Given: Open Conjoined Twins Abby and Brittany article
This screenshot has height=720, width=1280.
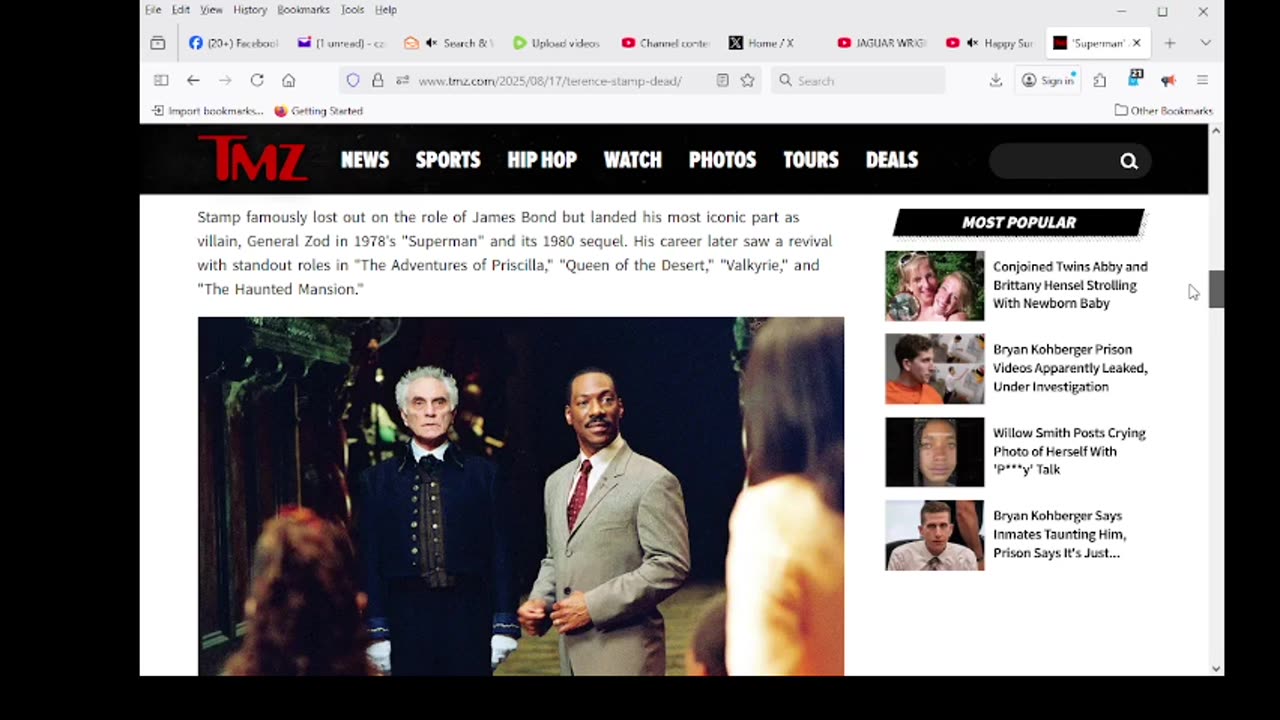Looking at the screenshot, I should 1070,285.
